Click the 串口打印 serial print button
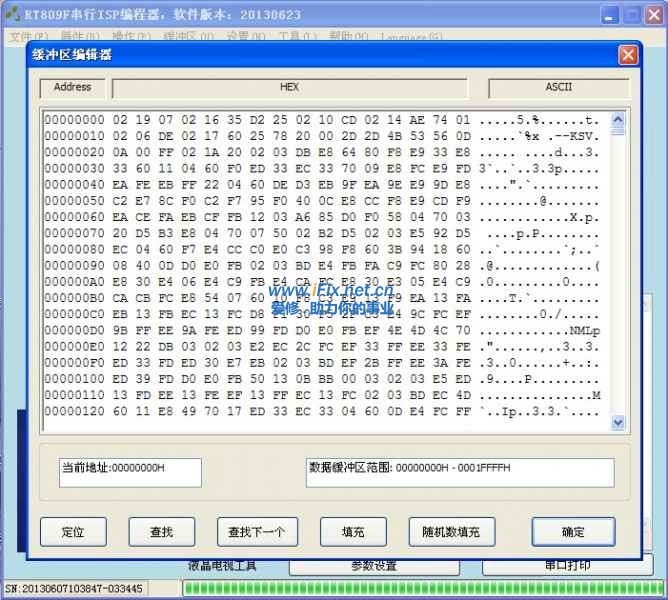Viewport: 668px width, 600px height. (568, 566)
